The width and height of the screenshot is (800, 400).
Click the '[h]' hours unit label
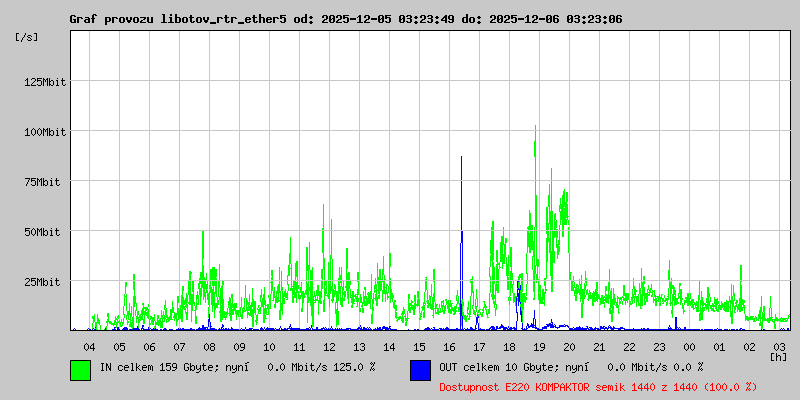point(778,356)
